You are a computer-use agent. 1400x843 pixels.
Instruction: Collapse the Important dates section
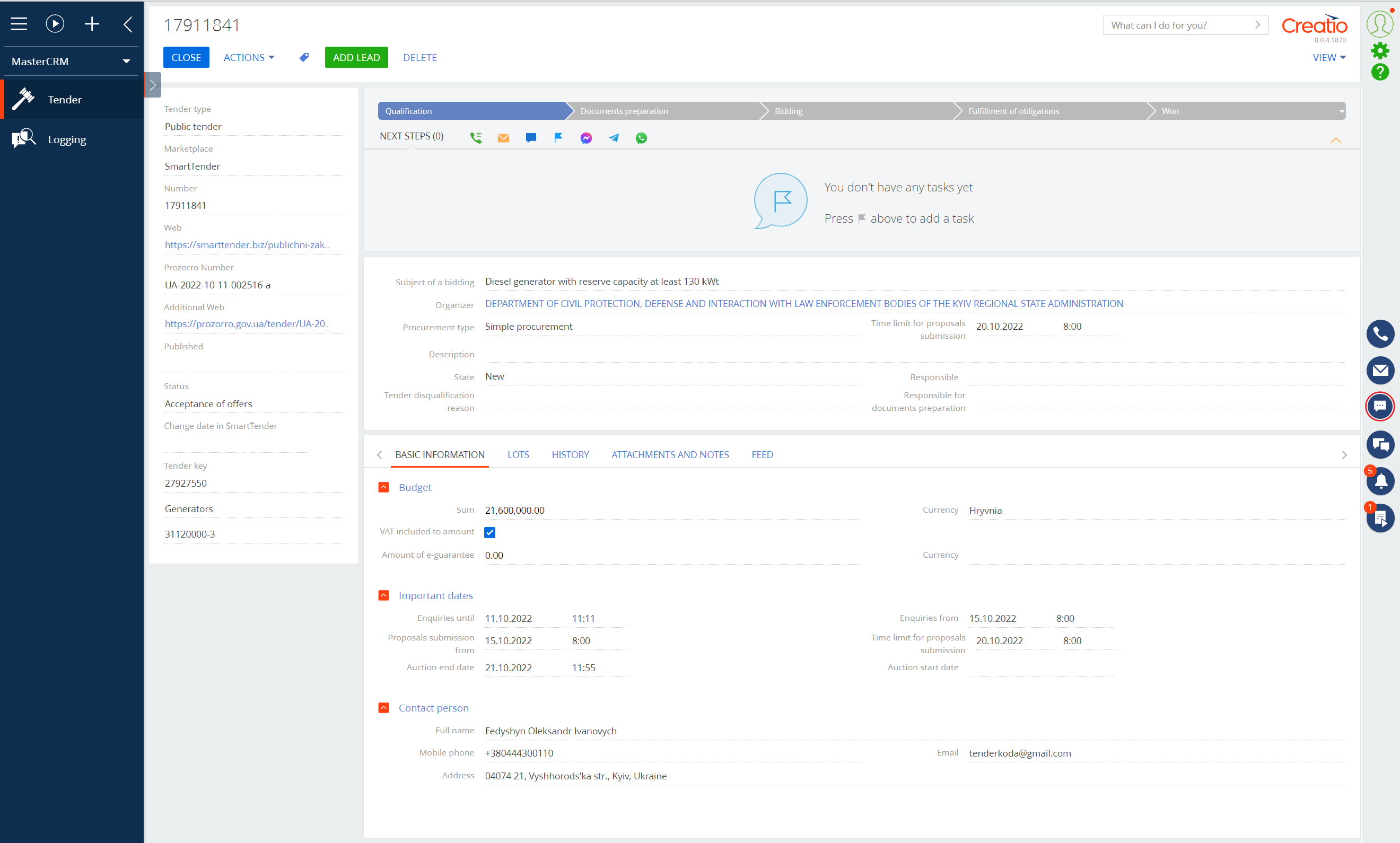click(x=383, y=595)
